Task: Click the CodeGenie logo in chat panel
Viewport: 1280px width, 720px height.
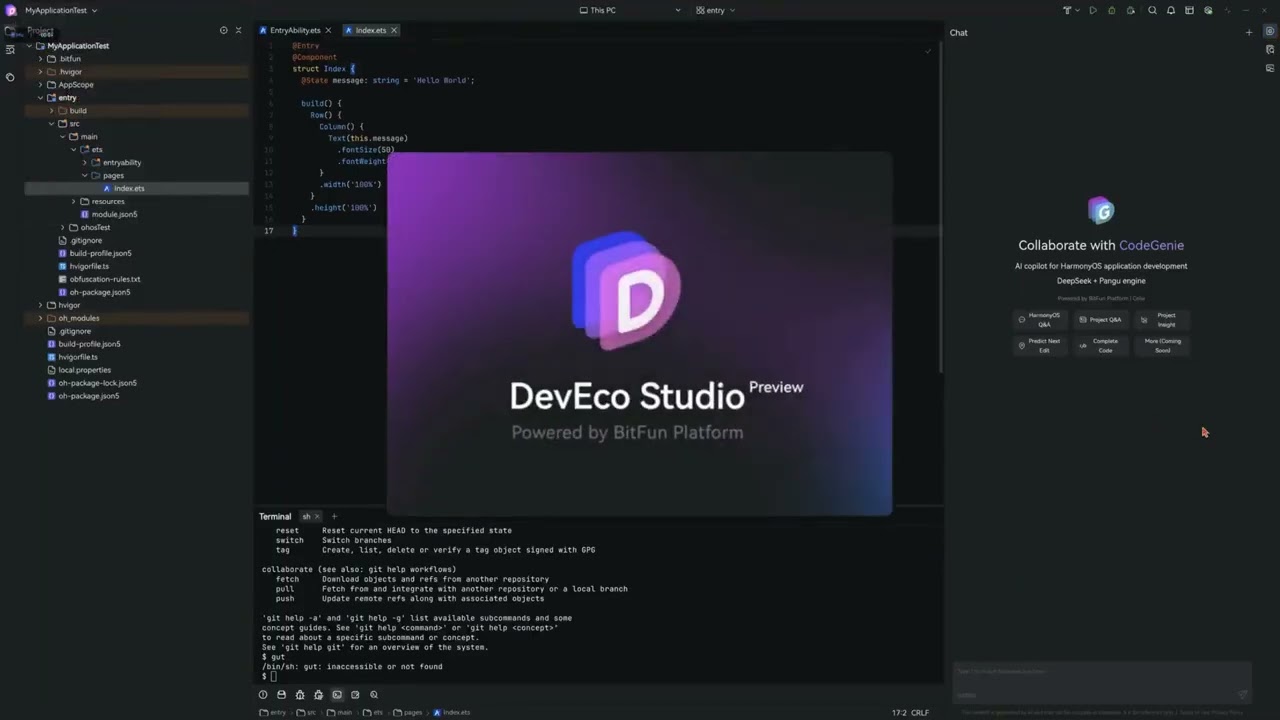Action: point(1101,210)
